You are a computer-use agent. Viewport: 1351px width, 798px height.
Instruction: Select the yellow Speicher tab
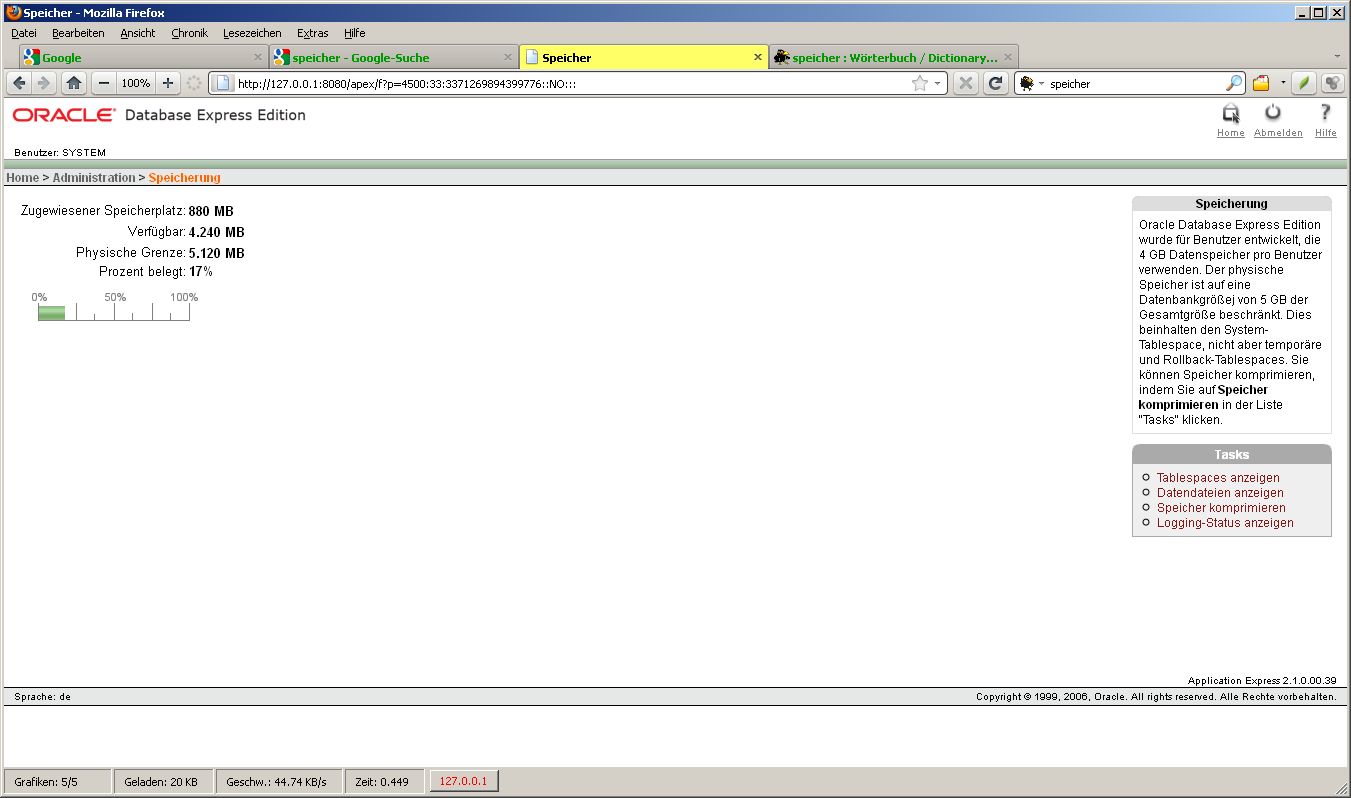click(643, 57)
